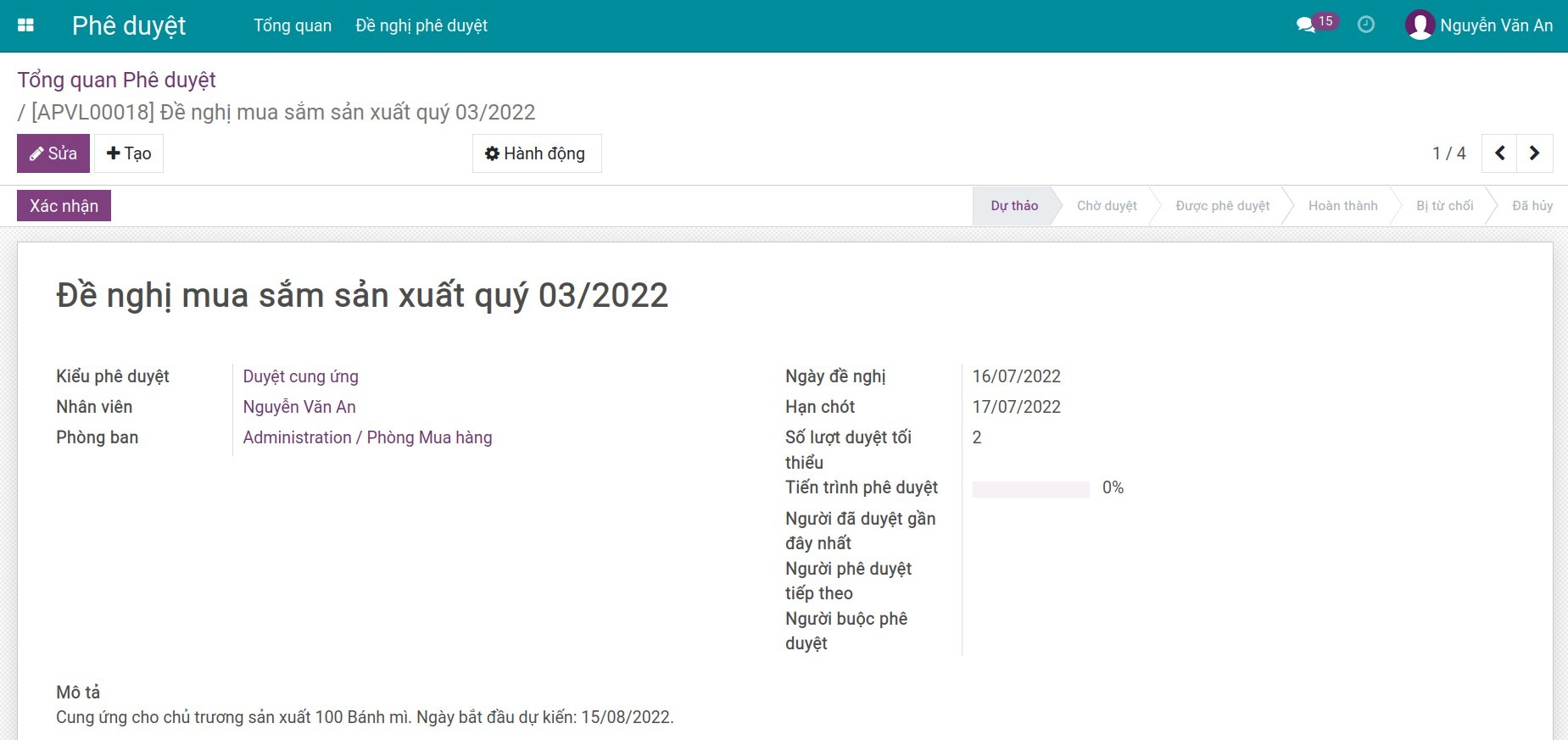This screenshot has height=740, width=1568.
Task: Select the Chờ duyệt status stage
Action: coord(1106,206)
